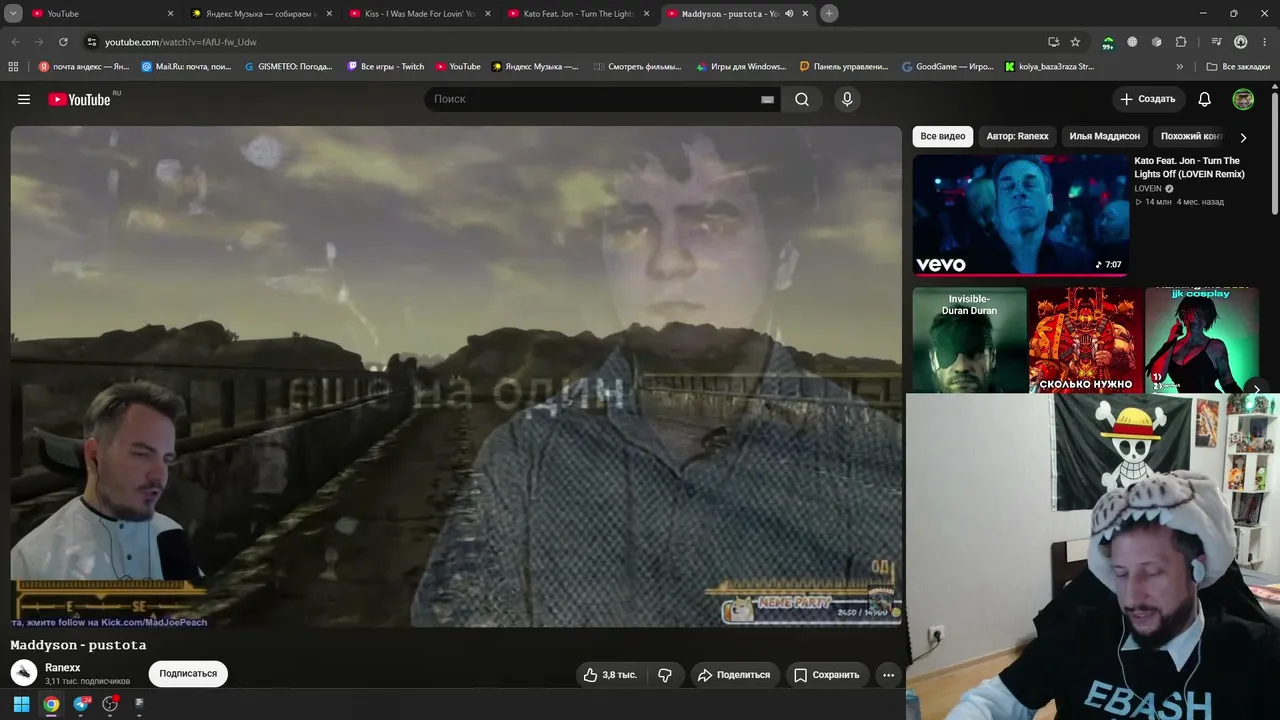The width and height of the screenshot is (1280, 720).
Task: Open the YouTube account avatar menu
Action: point(1243,99)
